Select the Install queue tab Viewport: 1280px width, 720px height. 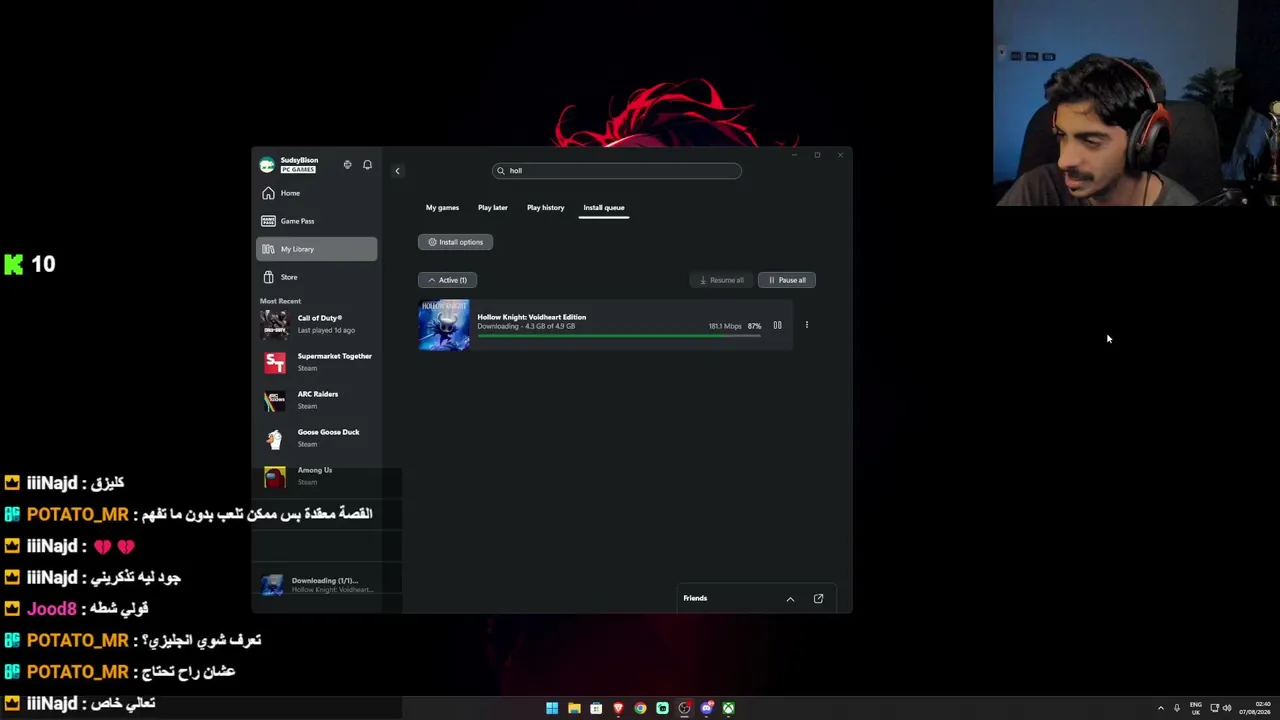point(604,208)
